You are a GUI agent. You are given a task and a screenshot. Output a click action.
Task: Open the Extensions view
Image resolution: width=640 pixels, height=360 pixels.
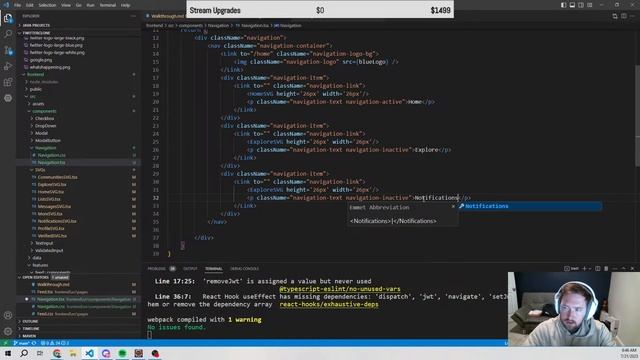click(x=8, y=82)
